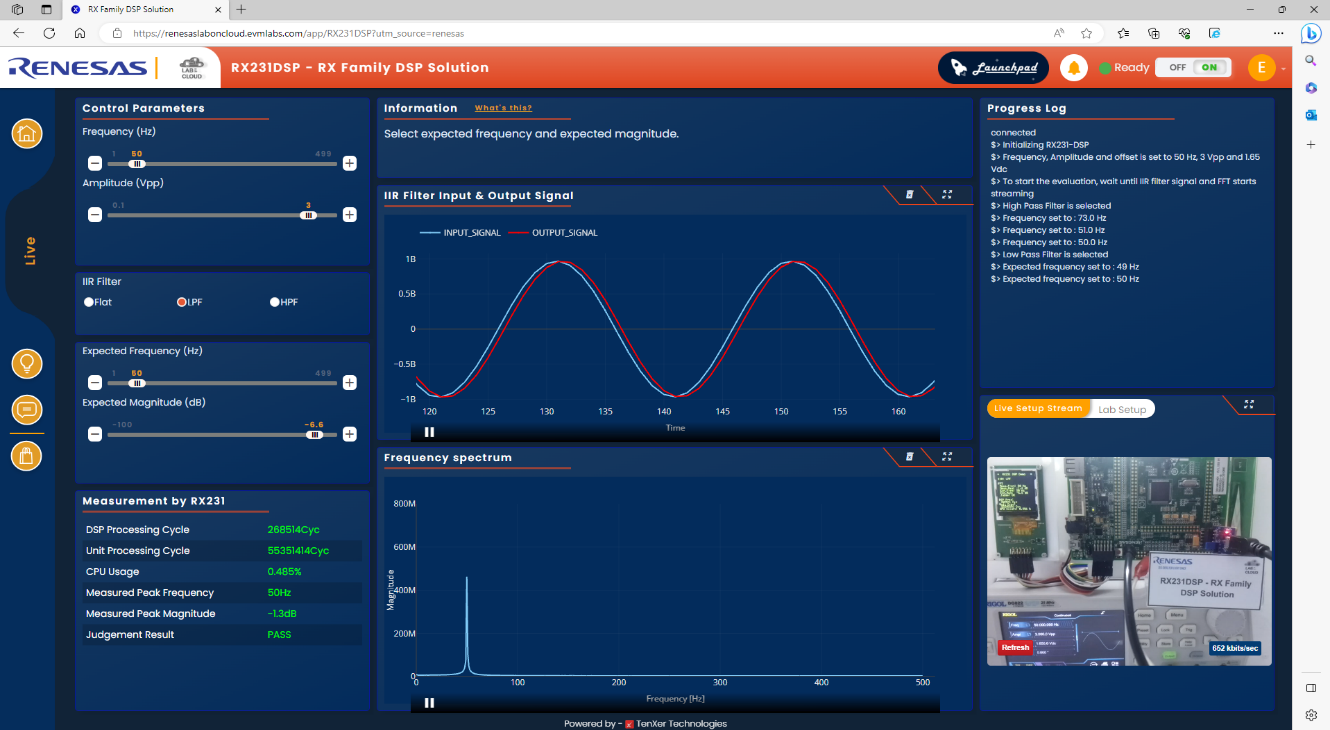Pause the IIR filter signal chart
The height and width of the screenshot is (730, 1330).
coord(429,432)
